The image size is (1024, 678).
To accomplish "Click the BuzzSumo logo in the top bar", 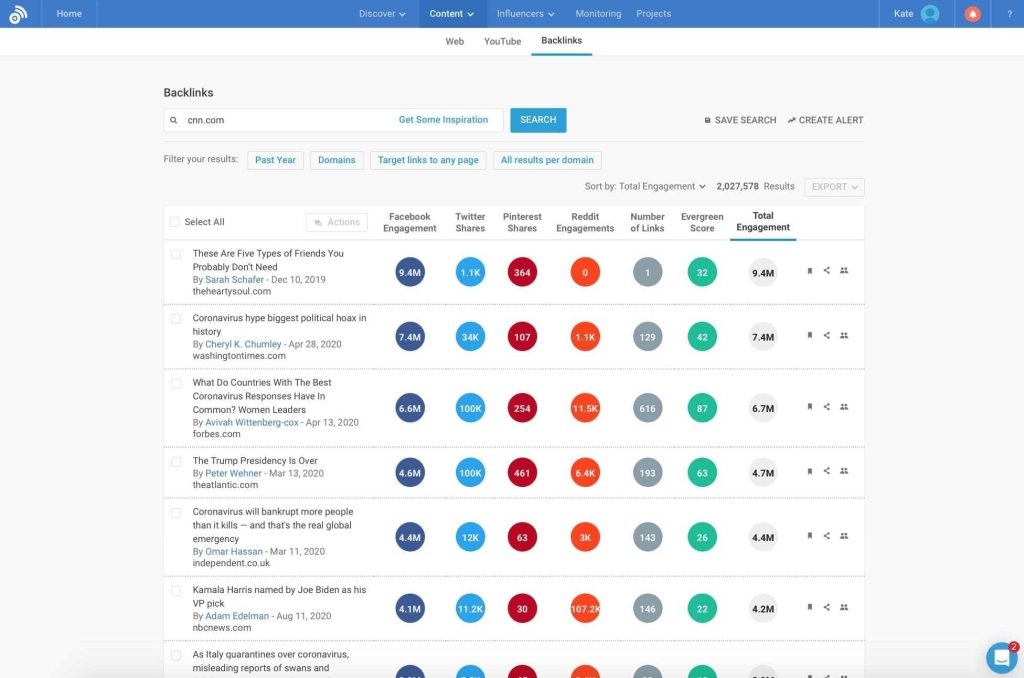I will click(20, 13).
